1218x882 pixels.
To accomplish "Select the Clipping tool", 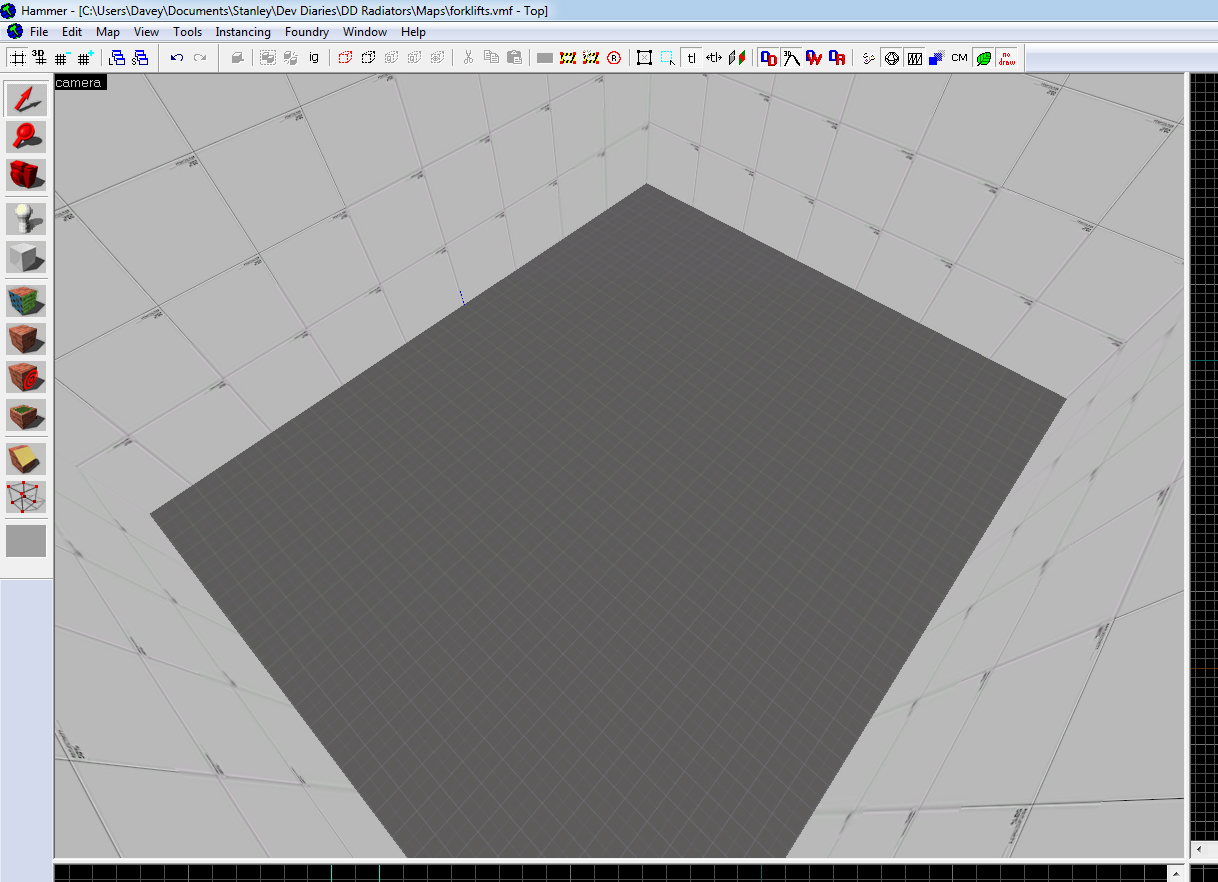I will tap(26, 459).
